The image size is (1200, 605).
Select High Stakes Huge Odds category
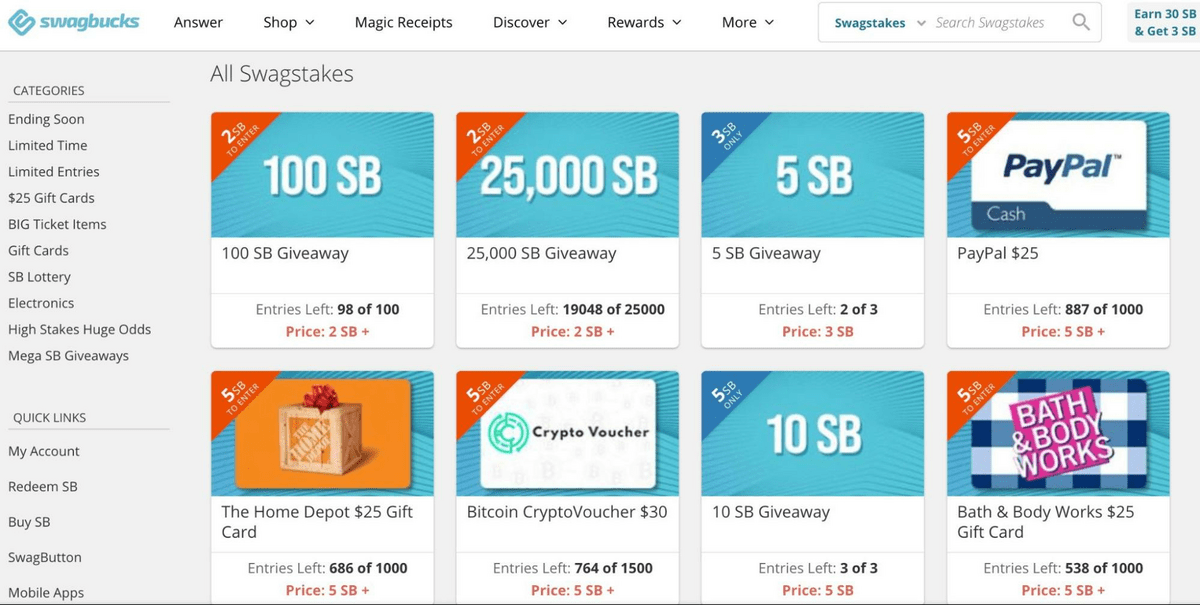[80, 329]
